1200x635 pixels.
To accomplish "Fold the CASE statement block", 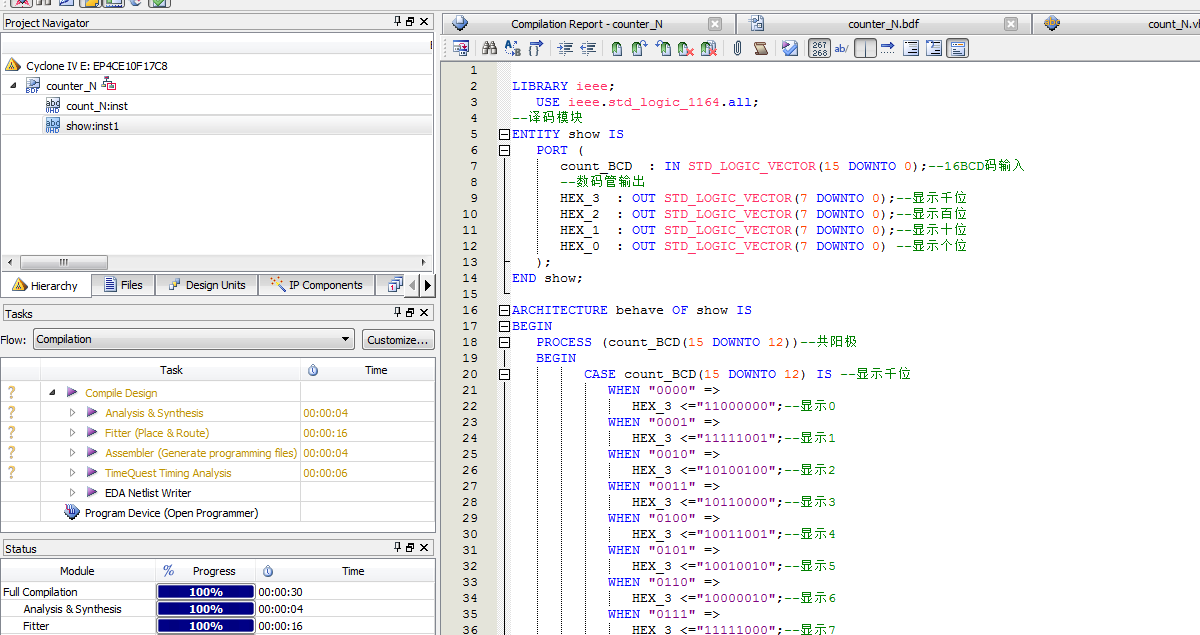I will 504,374.
